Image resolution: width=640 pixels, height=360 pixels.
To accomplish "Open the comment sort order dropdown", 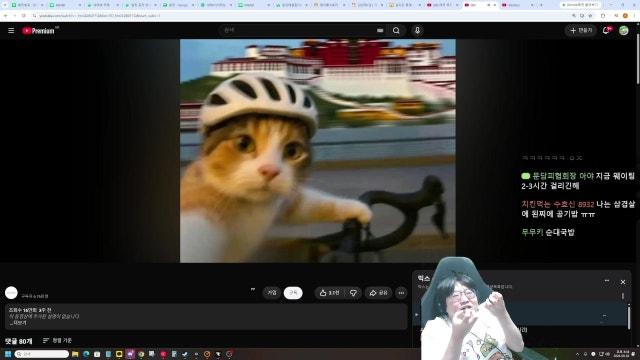I will click(x=57, y=340).
